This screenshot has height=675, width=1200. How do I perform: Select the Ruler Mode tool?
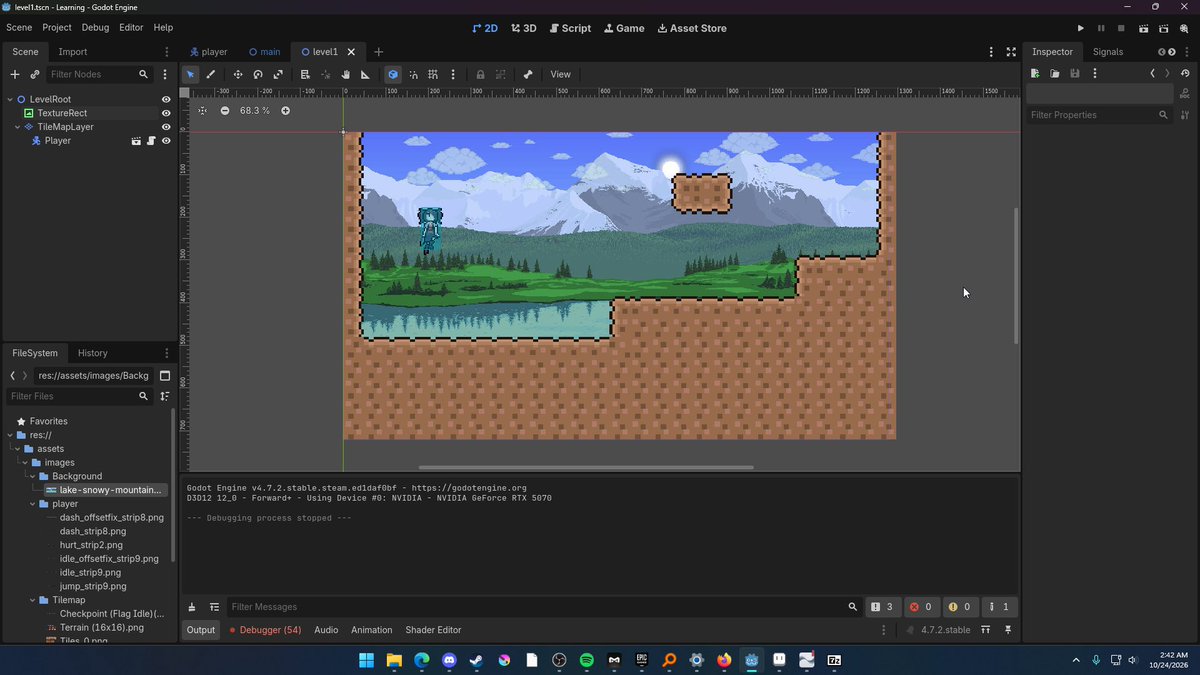point(365,74)
